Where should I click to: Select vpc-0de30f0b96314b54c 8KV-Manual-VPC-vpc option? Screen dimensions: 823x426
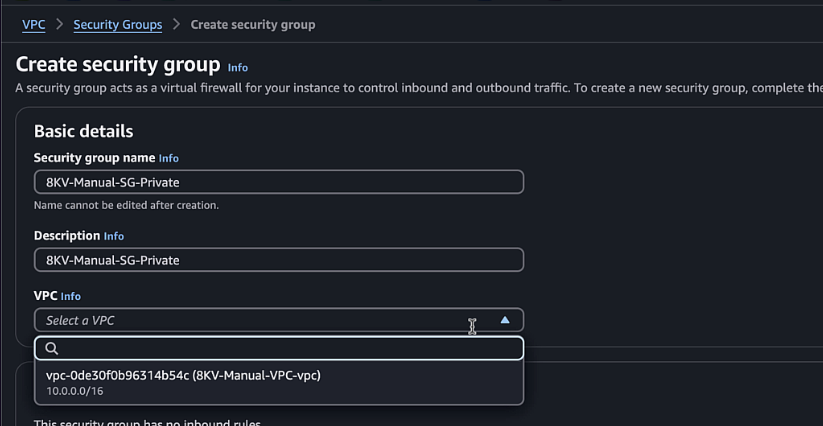click(x=279, y=382)
